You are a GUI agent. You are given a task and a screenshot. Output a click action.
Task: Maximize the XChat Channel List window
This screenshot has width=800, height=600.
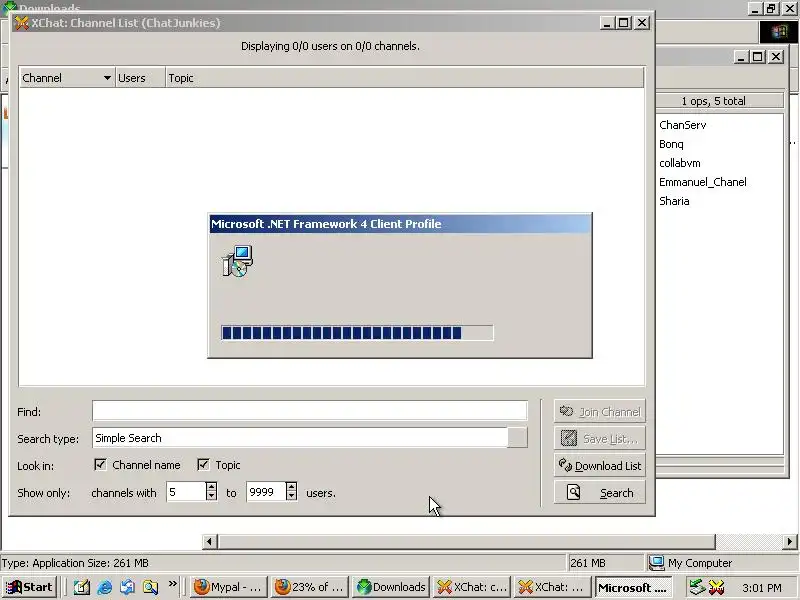coord(623,23)
